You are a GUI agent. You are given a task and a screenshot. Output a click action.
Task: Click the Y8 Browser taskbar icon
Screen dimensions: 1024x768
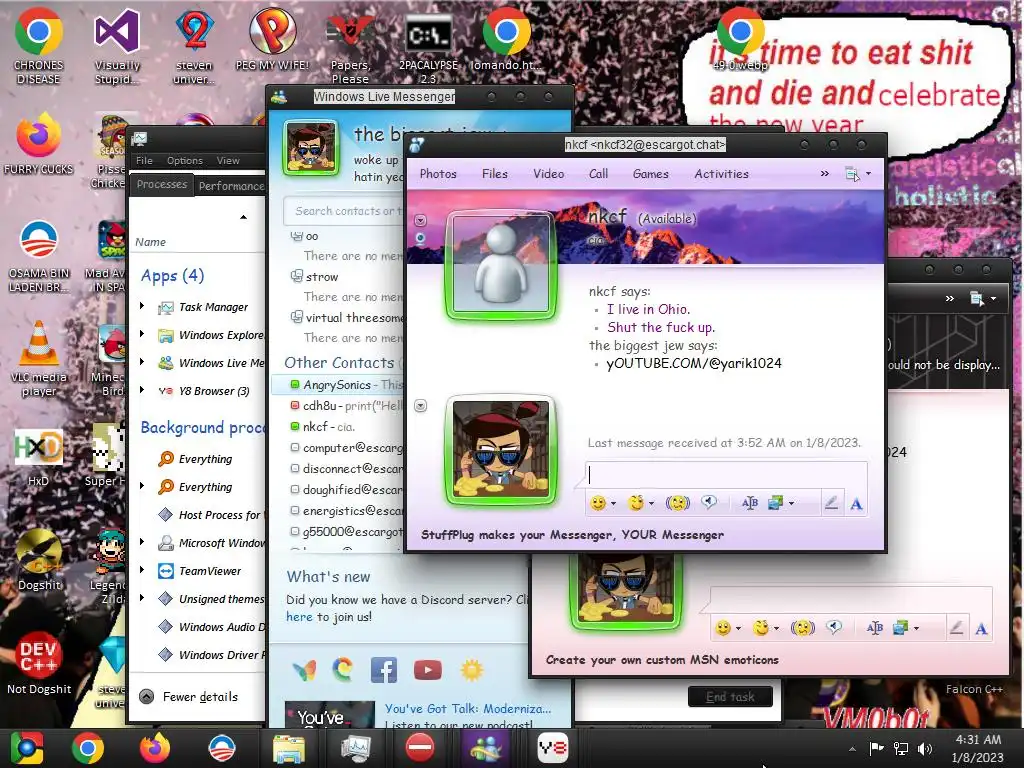552,748
